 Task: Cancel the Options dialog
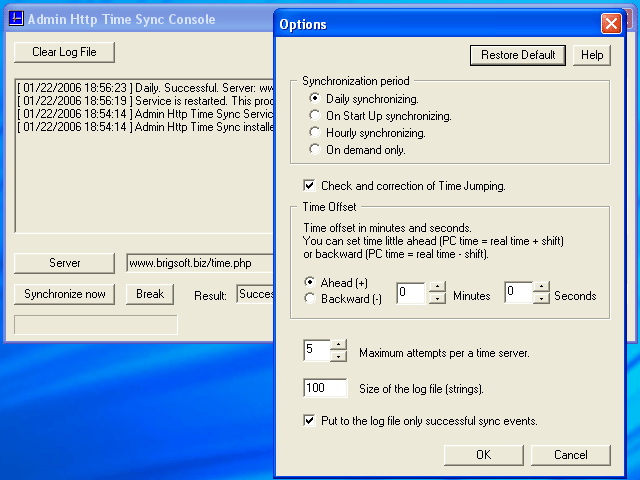pyautogui.click(x=571, y=455)
